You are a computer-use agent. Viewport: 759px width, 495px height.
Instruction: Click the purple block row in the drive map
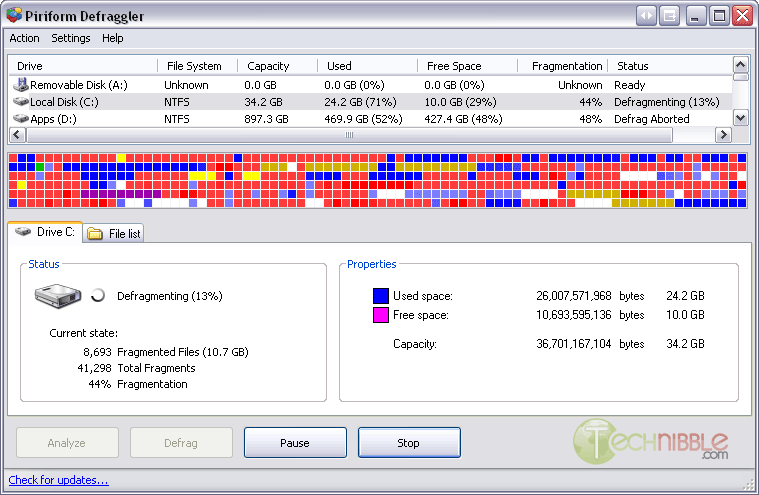121,194
